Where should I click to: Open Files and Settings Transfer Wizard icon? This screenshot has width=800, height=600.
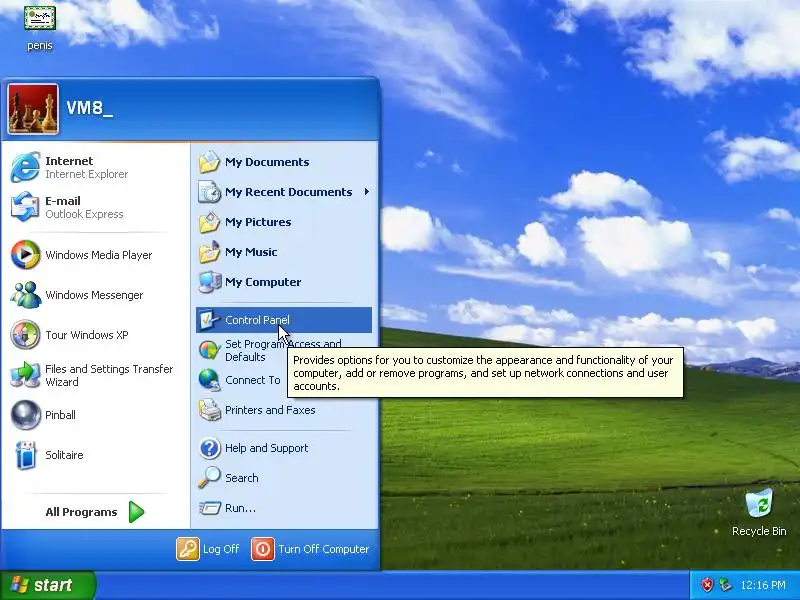coord(26,374)
